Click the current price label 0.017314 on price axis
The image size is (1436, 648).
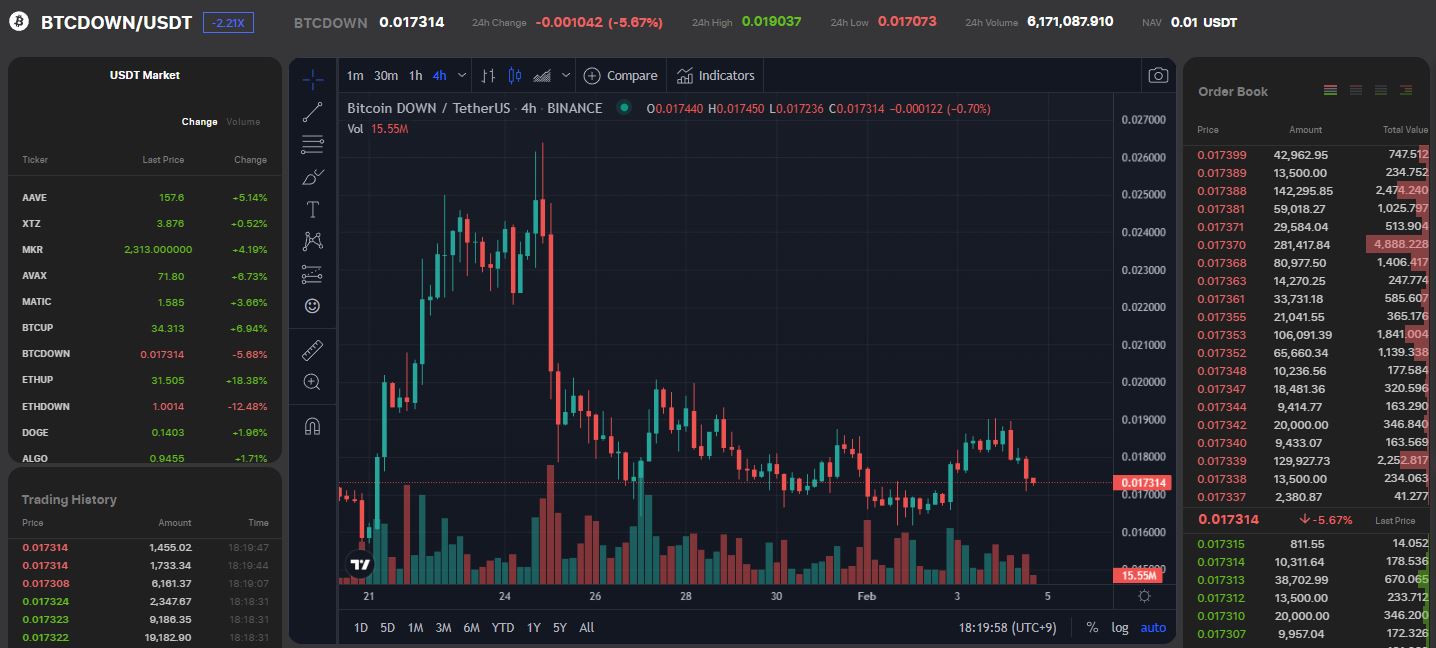pos(1141,483)
